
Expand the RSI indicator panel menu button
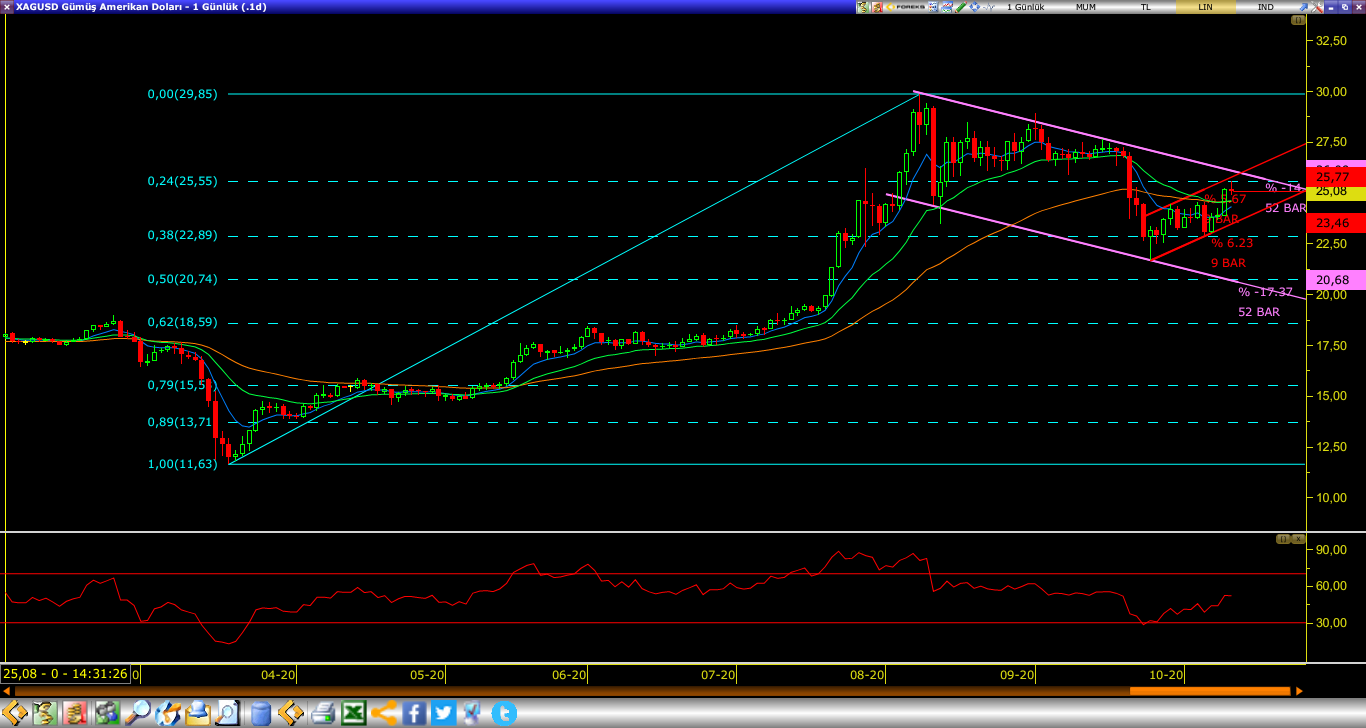click(x=1283, y=538)
